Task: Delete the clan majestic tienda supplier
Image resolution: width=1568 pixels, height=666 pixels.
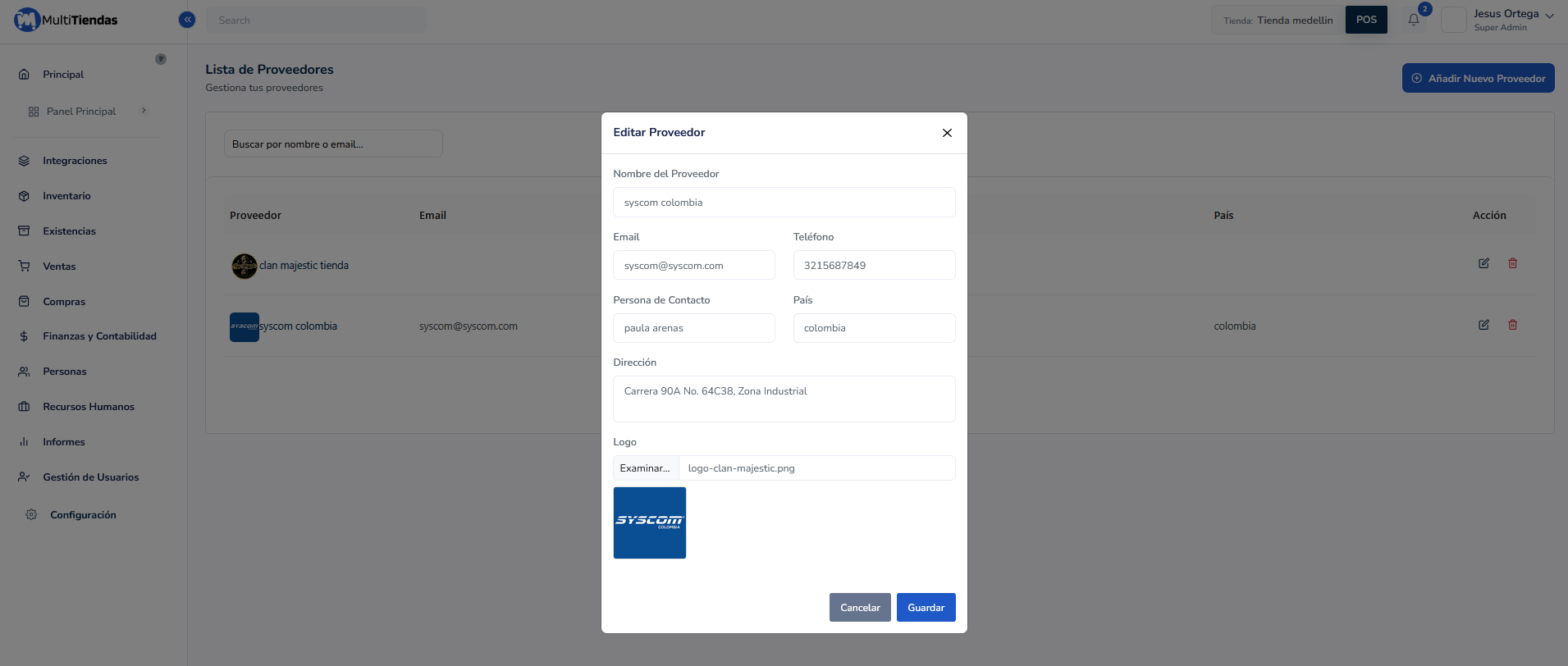Action: tap(1512, 263)
